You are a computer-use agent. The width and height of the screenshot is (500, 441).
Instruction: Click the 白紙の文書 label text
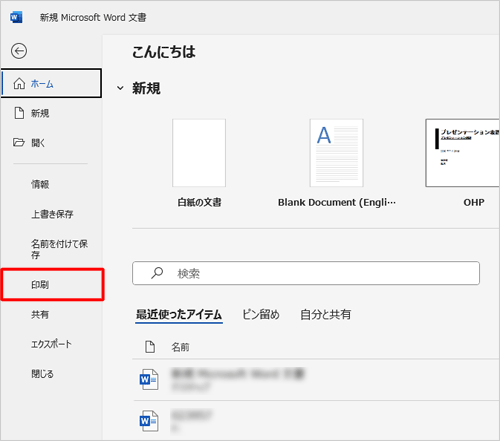[x=199, y=202]
